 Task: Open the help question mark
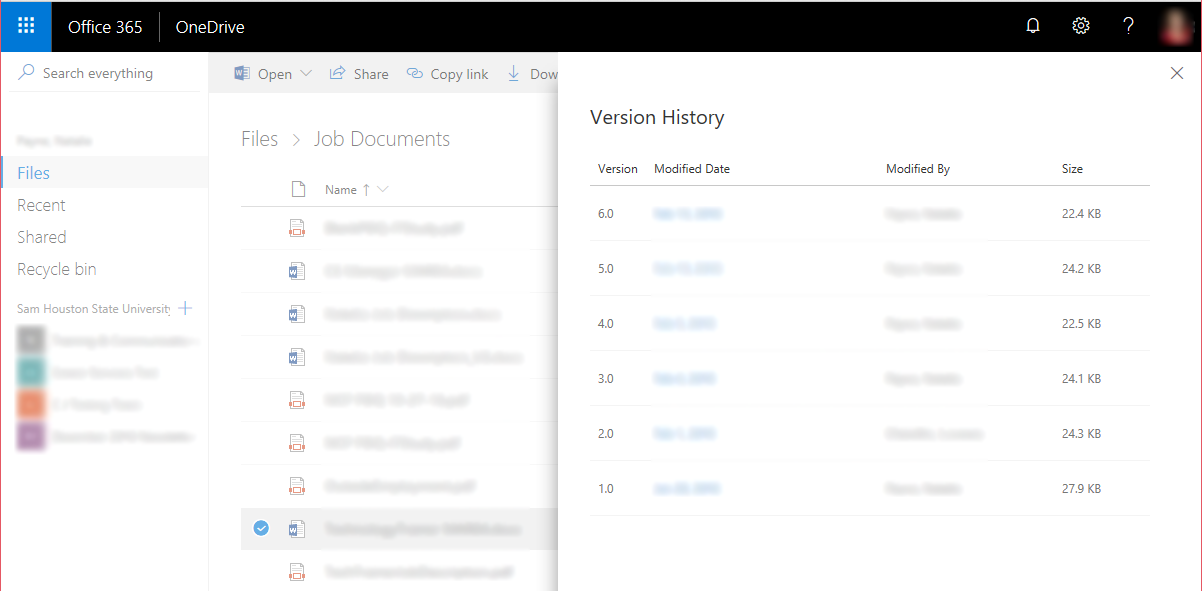(1128, 26)
